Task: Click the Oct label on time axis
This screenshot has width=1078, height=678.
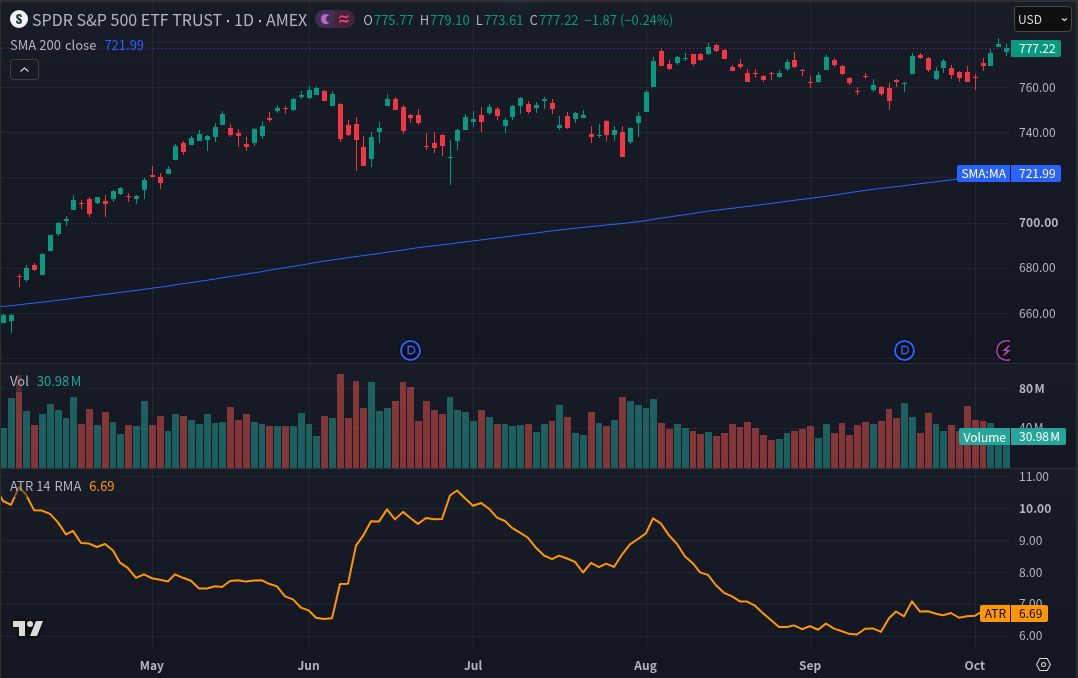Action: [x=975, y=666]
